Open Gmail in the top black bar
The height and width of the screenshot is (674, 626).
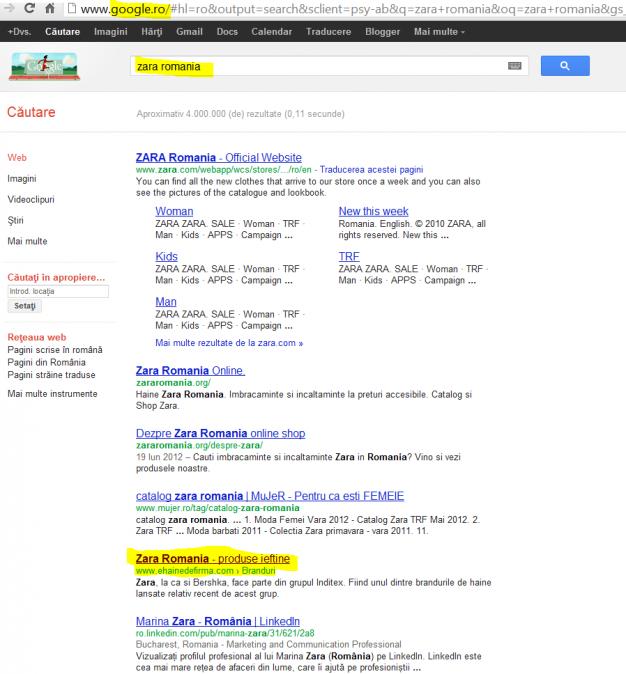189,32
